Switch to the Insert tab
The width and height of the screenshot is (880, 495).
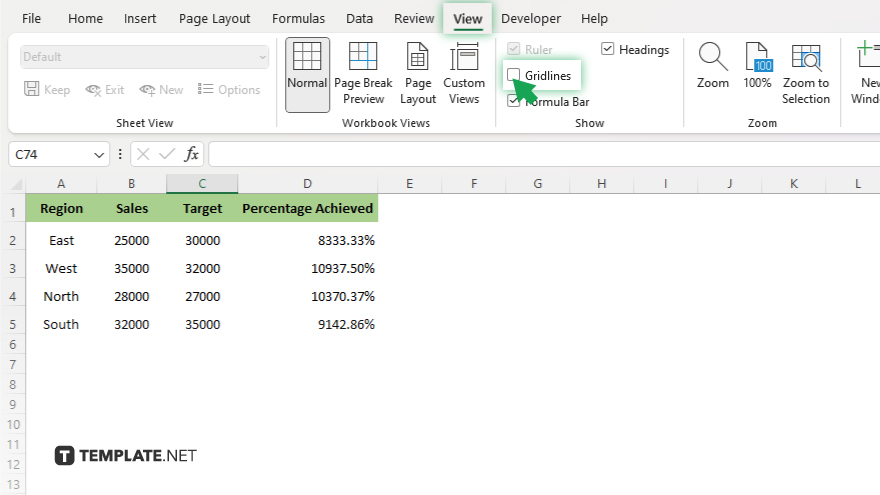click(x=140, y=19)
